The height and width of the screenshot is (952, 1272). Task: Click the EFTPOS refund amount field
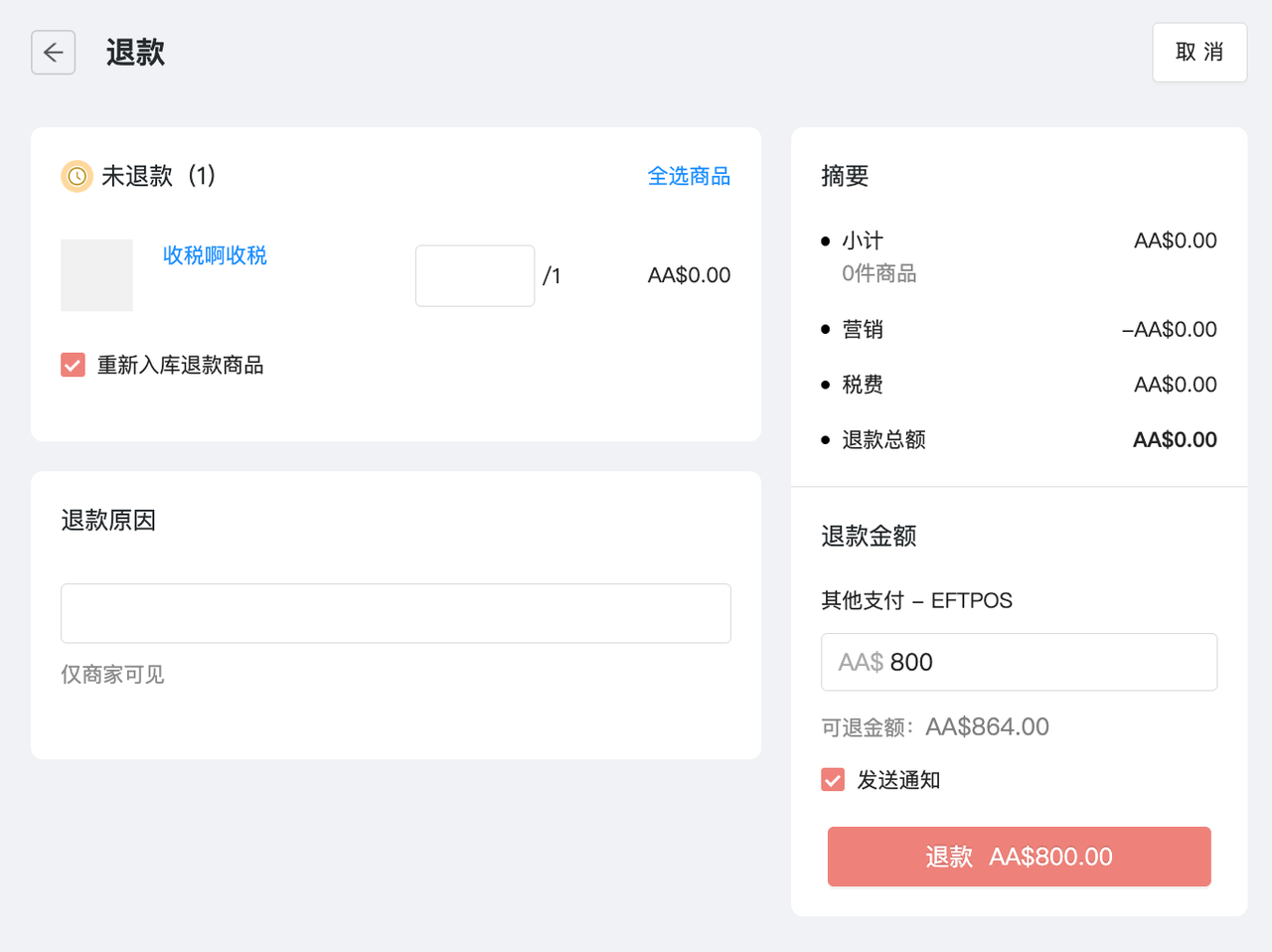point(1019,662)
